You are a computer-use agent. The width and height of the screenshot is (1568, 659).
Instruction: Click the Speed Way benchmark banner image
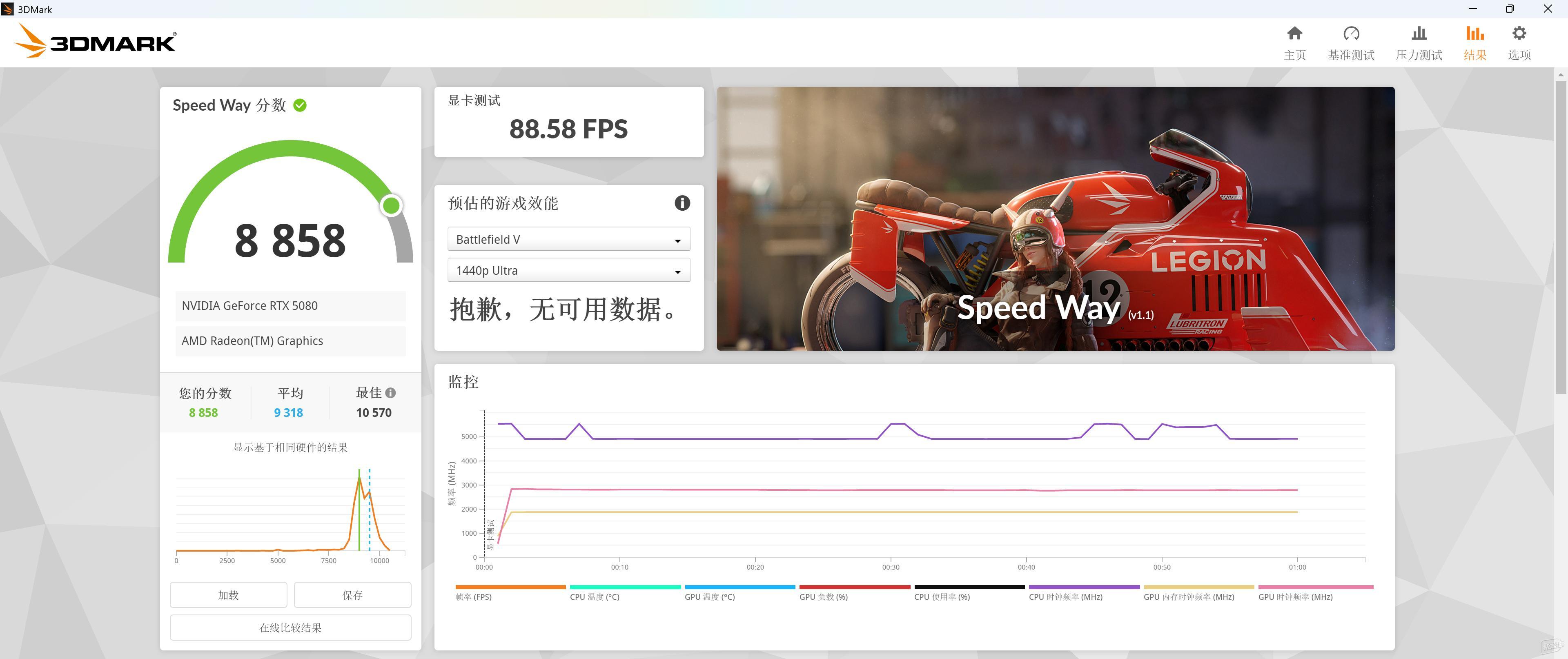point(1056,218)
